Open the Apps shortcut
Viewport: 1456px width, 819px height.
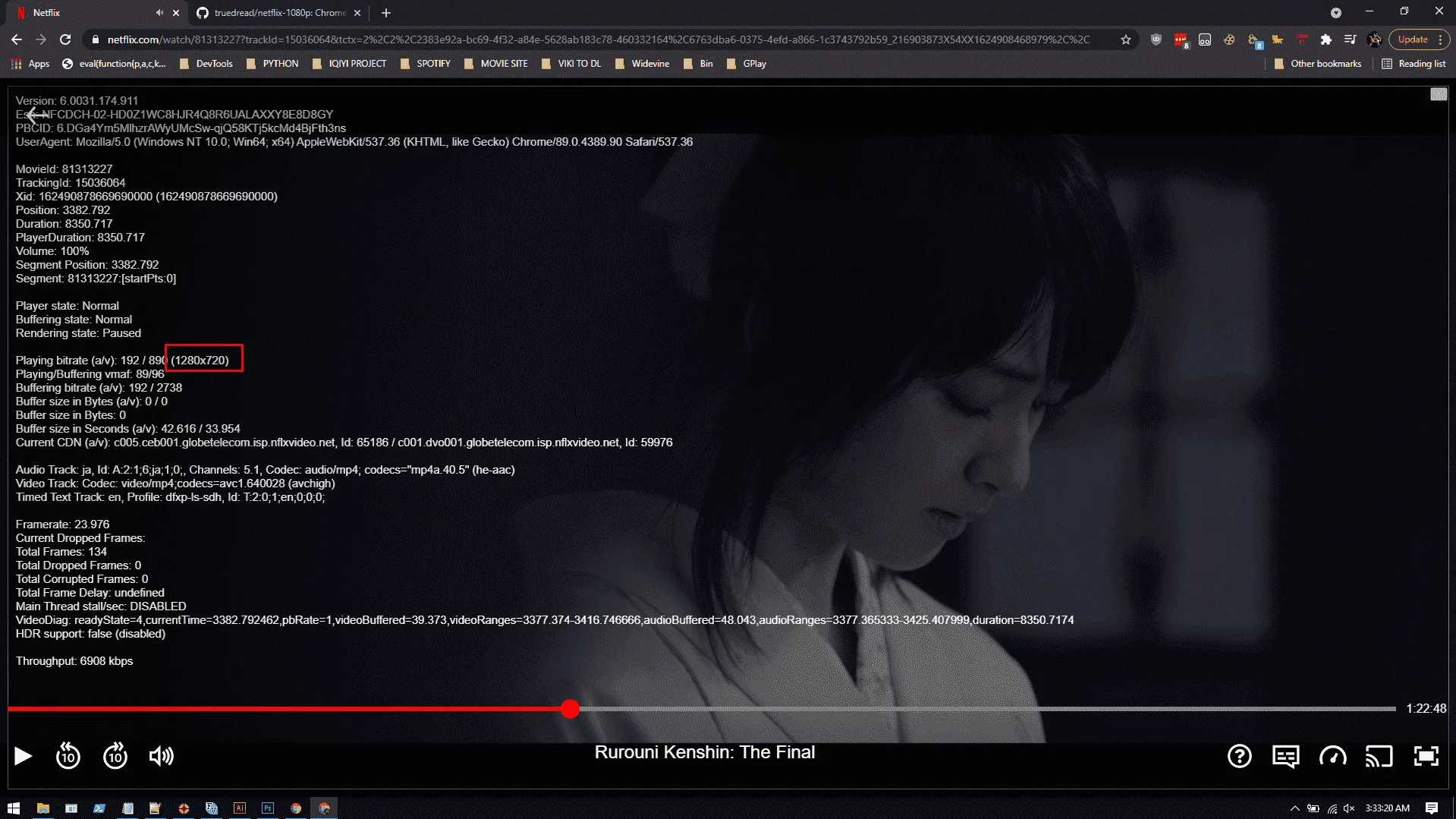(30, 64)
